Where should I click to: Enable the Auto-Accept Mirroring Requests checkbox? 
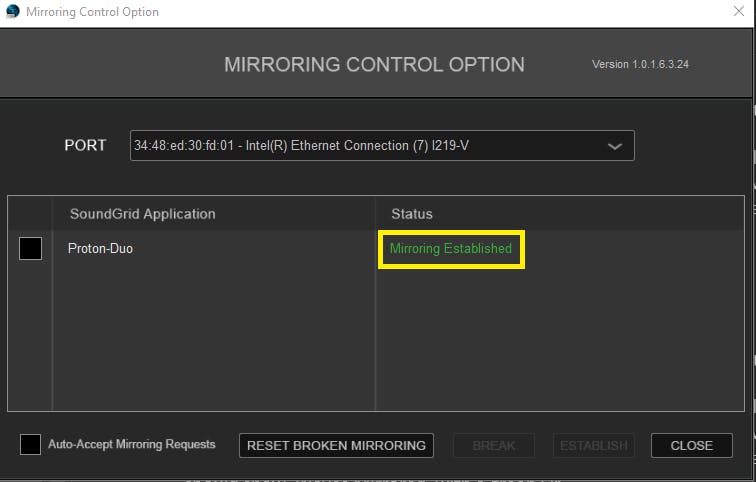[x=30, y=444]
